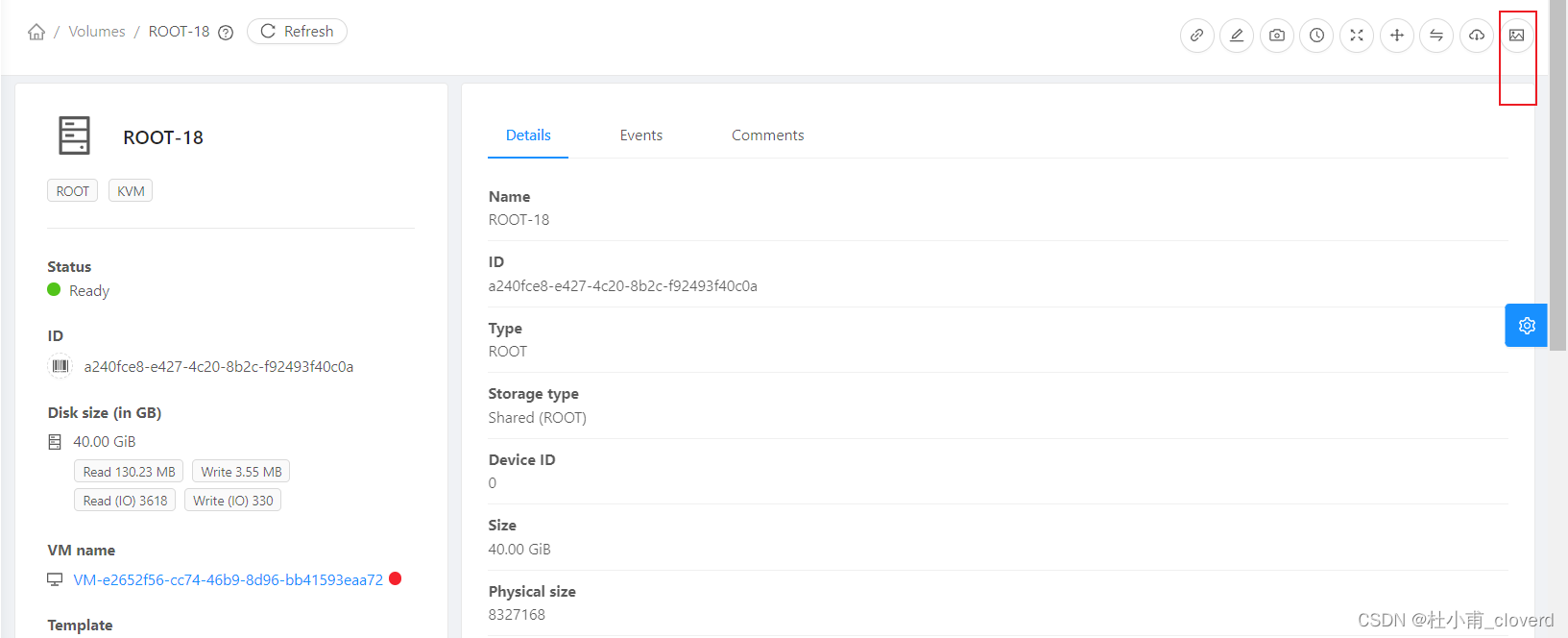Click the 40.00 GiB disk size value in left card
The height and width of the screenshot is (638, 1568).
click(105, 442)
